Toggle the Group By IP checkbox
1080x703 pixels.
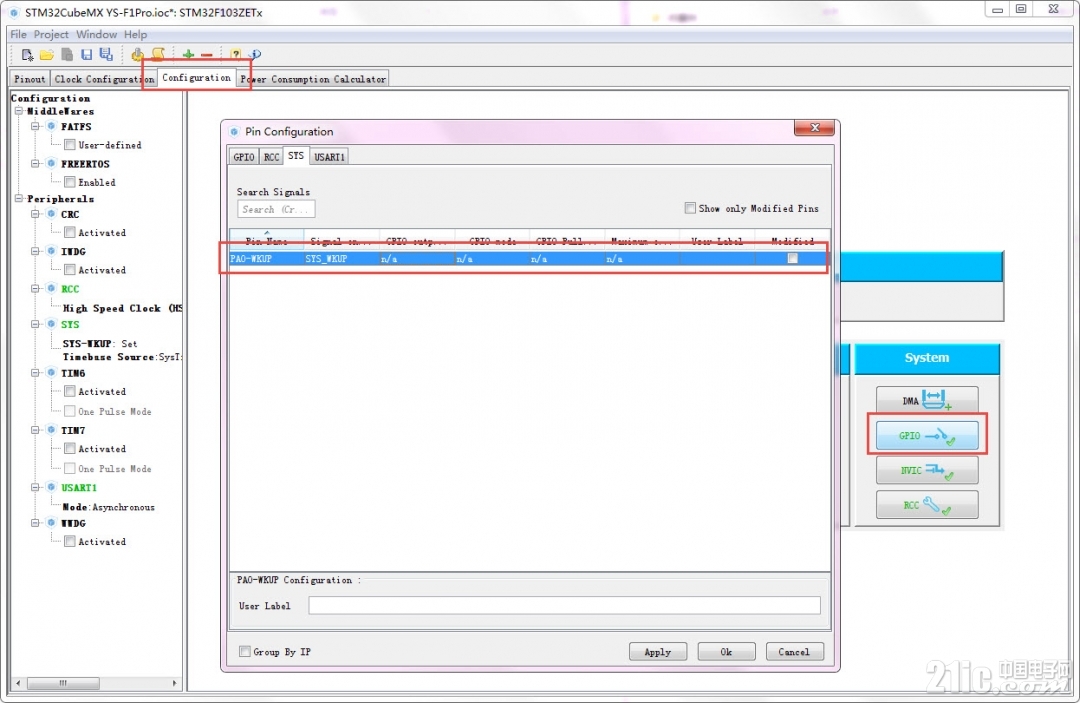245,651
